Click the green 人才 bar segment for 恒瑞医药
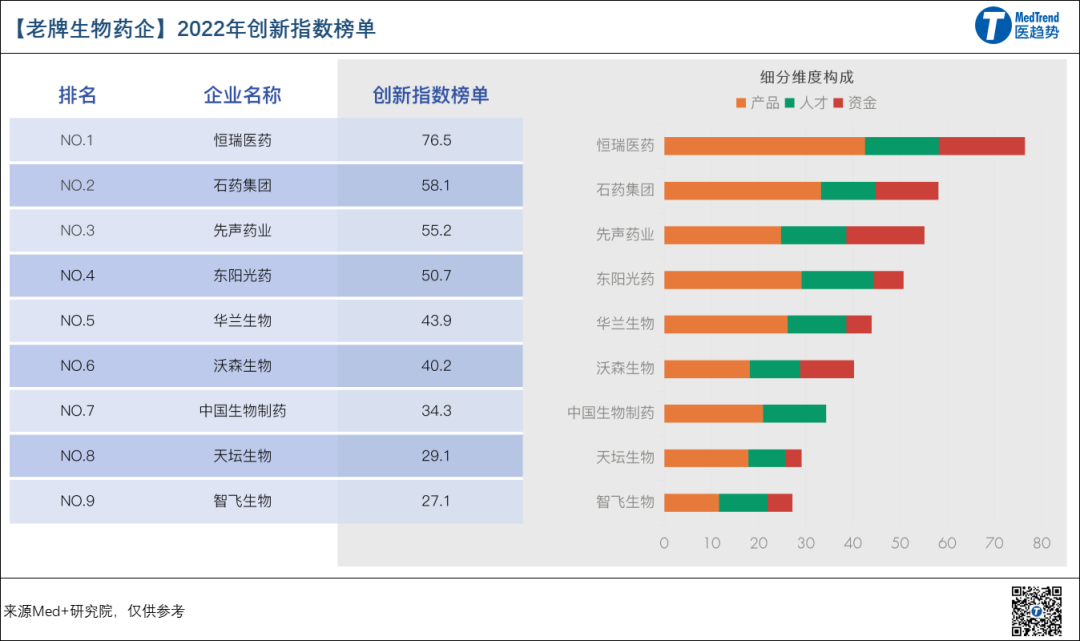The height and width of the screenshot is (641, 1080). click(902, 146)
